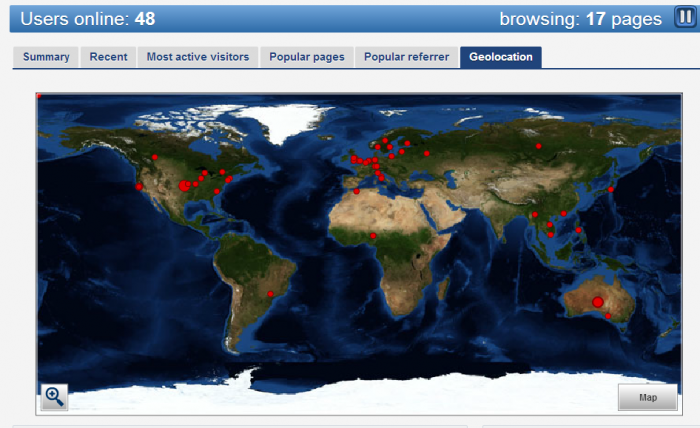Switch map view with Map button

(647, 397)
